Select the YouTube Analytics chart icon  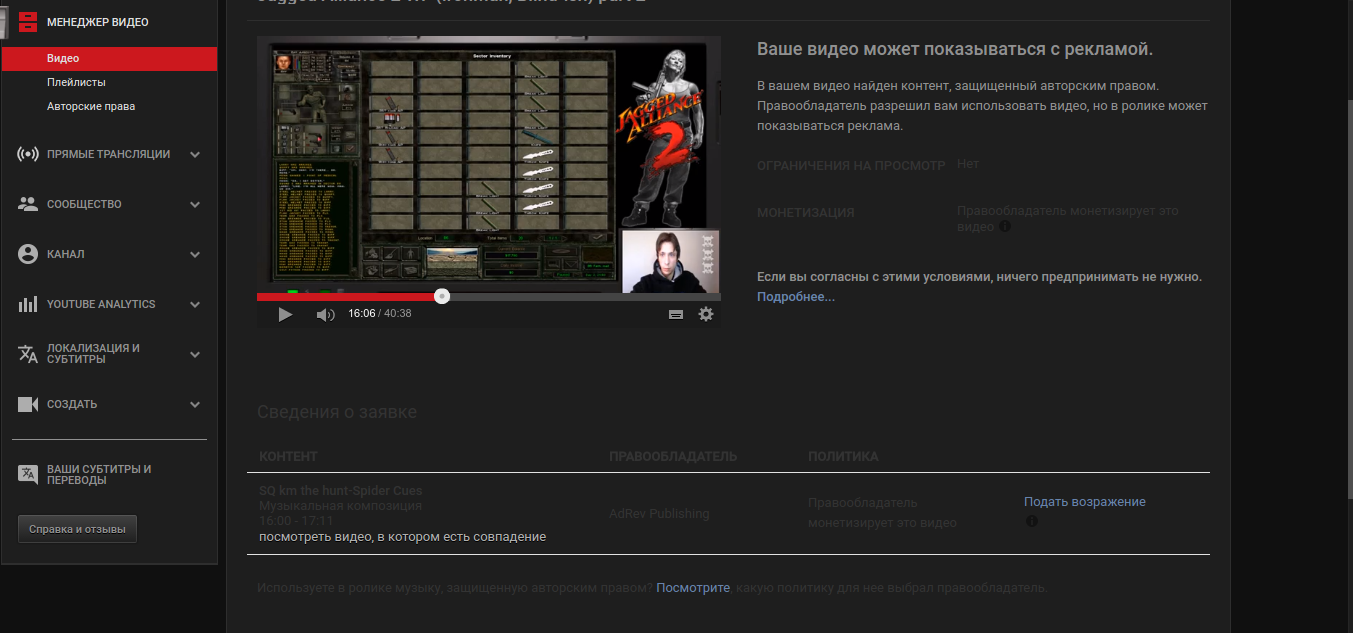pos(26,303)
